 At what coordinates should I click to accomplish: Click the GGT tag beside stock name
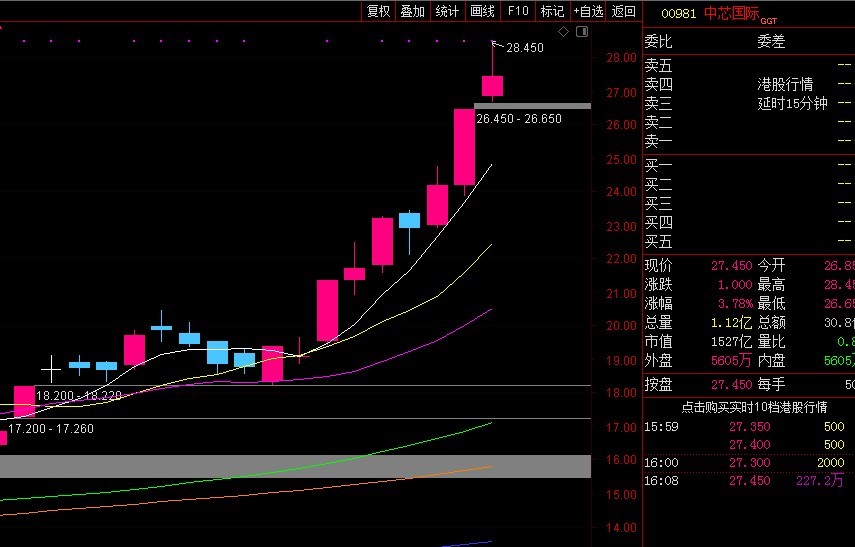tap(768, 21)
